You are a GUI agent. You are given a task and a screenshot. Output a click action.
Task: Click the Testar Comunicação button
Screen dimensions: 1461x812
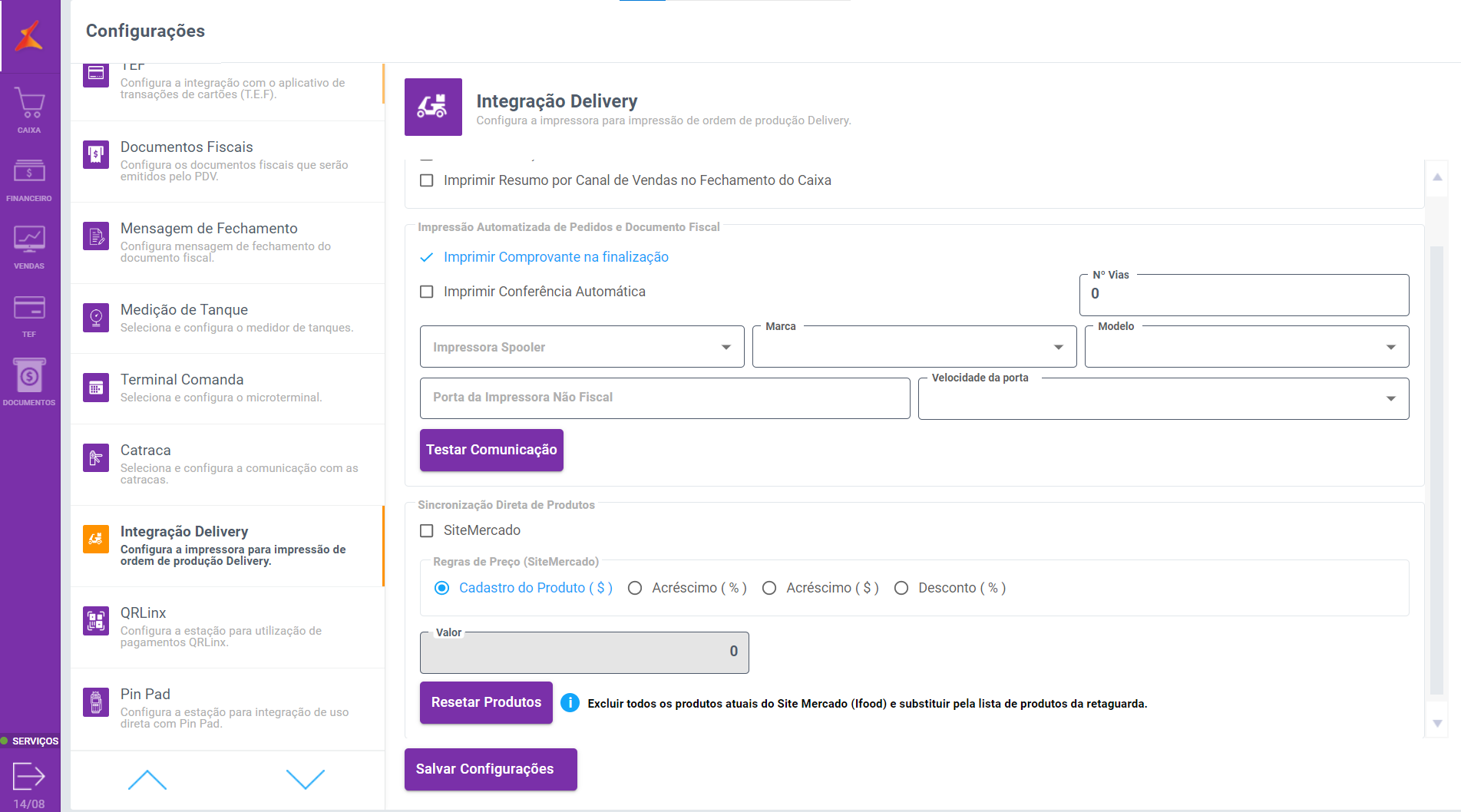(x=491, y=450)
